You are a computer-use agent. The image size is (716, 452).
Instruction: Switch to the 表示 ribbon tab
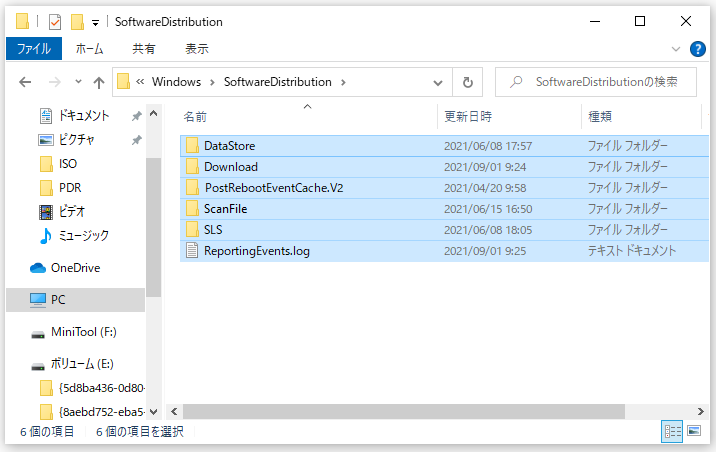pyautogui.click(x=197, y=48)
